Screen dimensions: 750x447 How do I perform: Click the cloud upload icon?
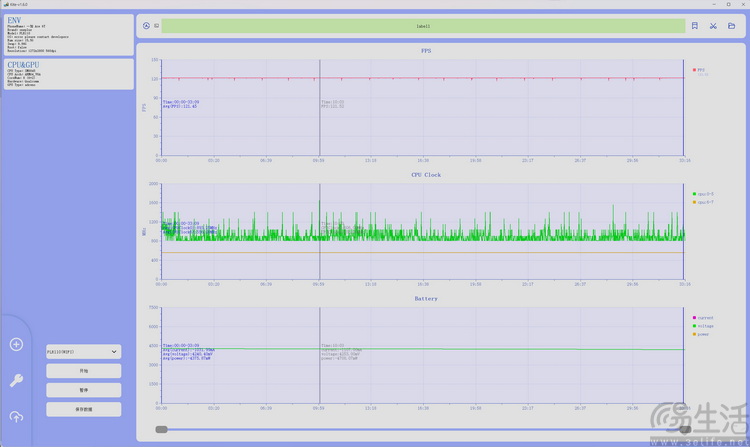[x=16, y=416]
